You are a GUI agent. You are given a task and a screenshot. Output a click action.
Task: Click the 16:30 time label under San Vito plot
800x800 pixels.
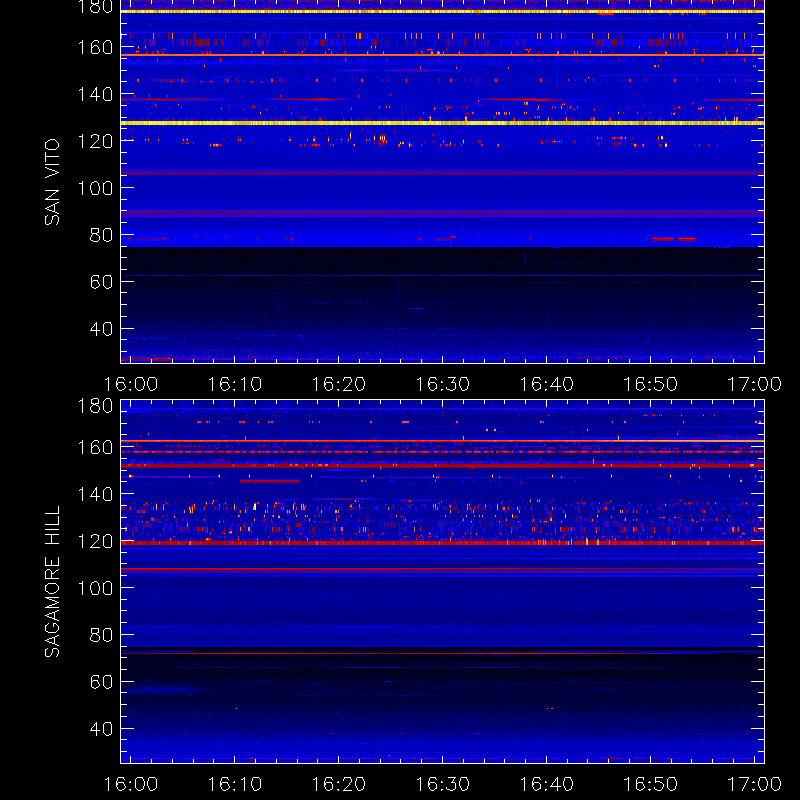tap(442, 384)
